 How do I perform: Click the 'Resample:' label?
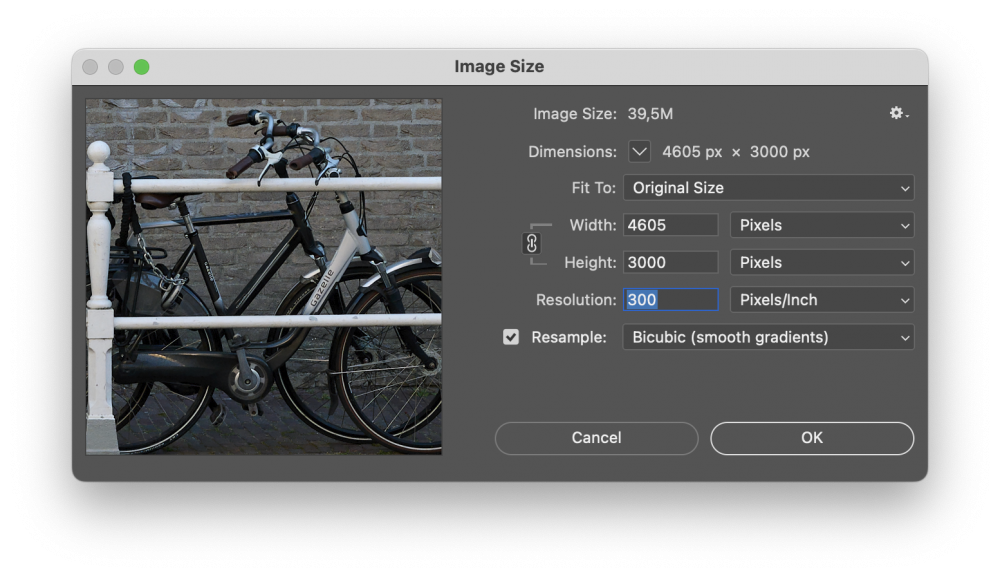[x=569, y=337]
